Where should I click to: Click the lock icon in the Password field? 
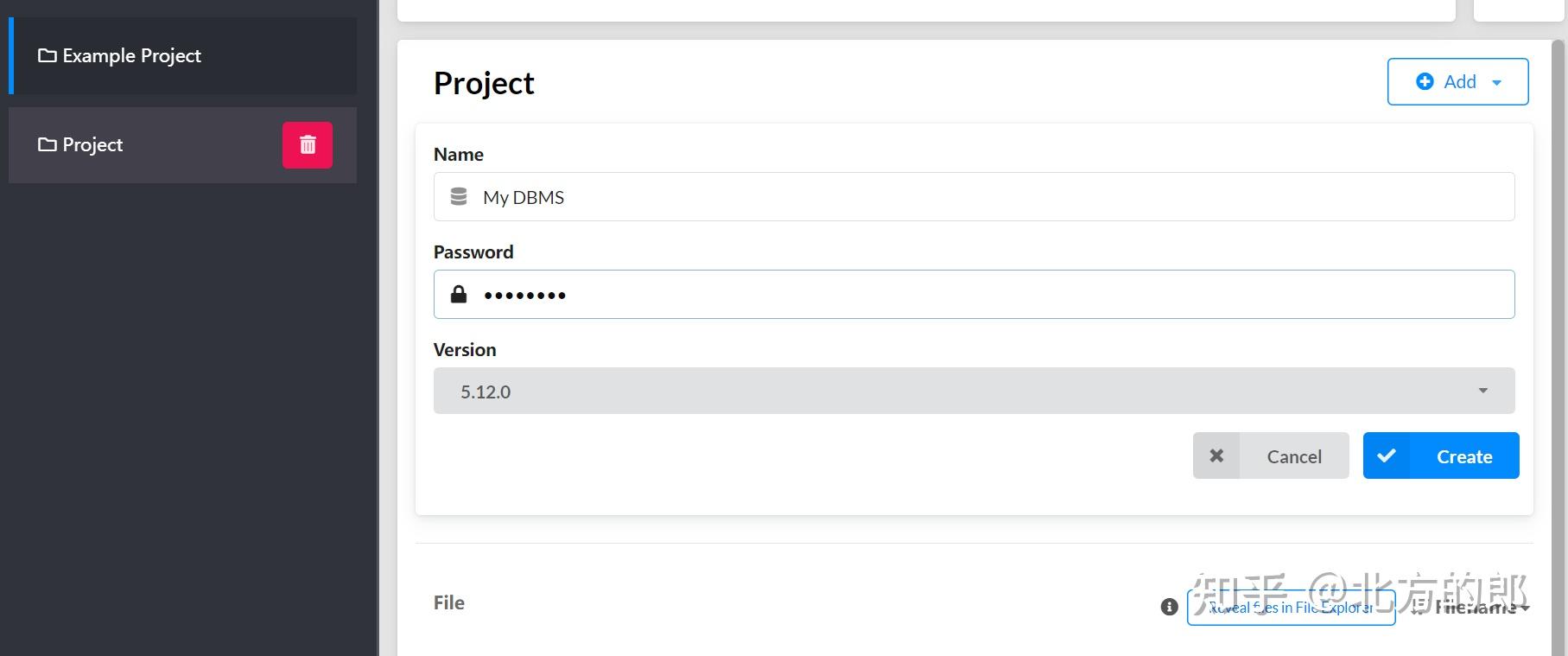459,294
